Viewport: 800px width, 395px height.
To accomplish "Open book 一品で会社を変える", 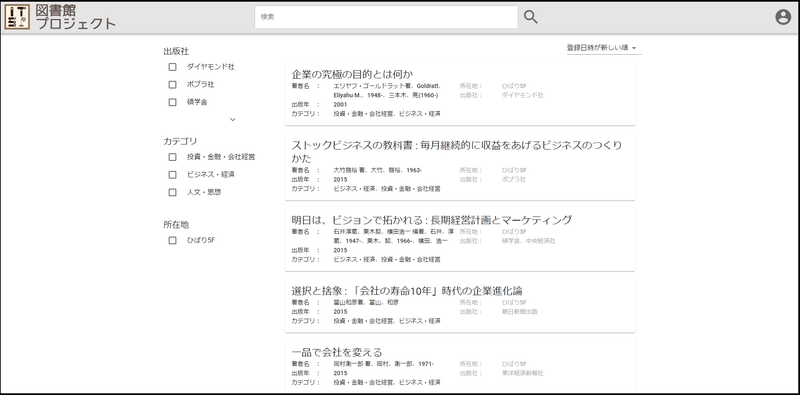I will (337, 352).
